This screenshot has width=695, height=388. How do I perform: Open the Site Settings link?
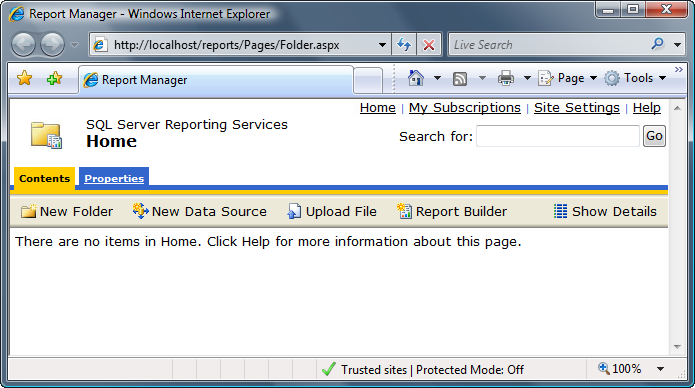point(577,108)
